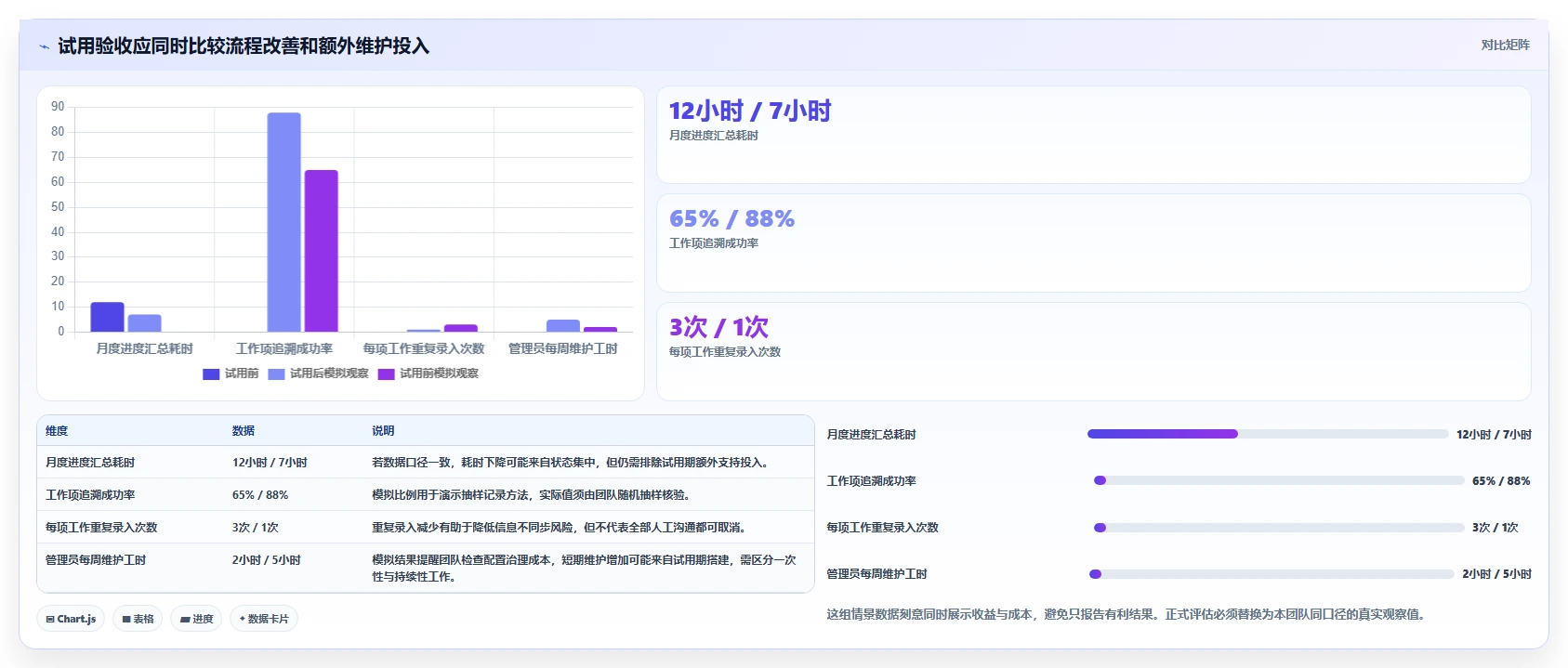Viewport: 1568px width, 668px height.
Task: Click the 工作项追溯成功率 progress bar
Action: click(1279, 480)
